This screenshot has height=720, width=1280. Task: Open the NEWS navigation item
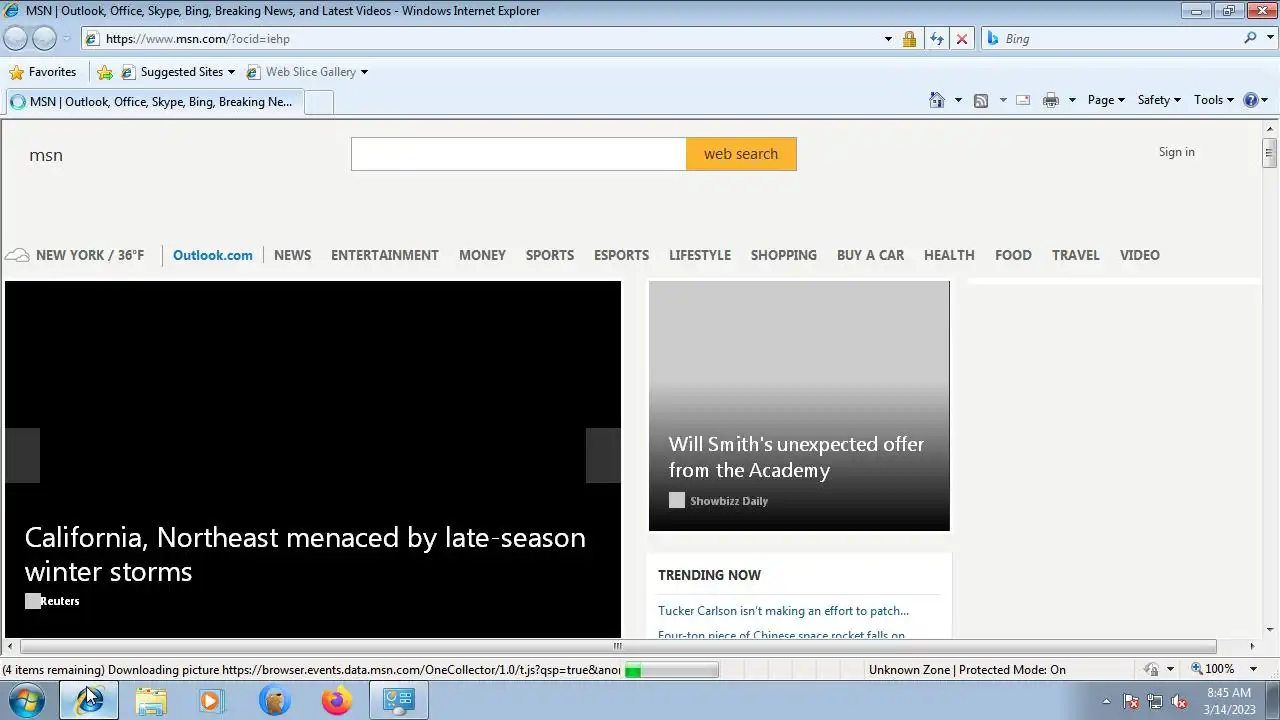(x=292, y=255)
